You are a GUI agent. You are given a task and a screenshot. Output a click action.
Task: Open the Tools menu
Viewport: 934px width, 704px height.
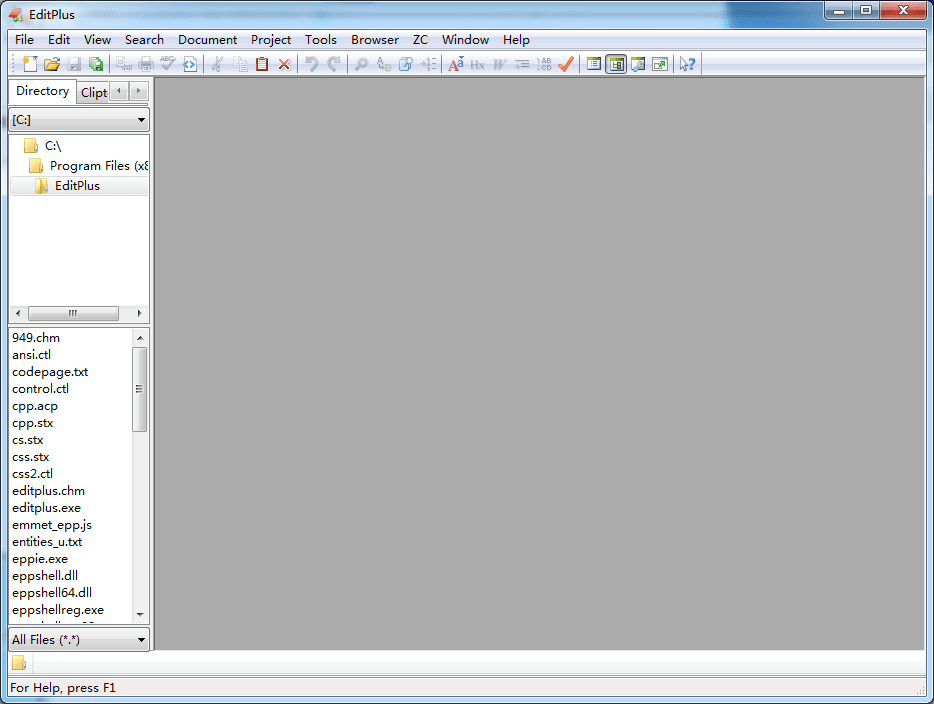321,40
